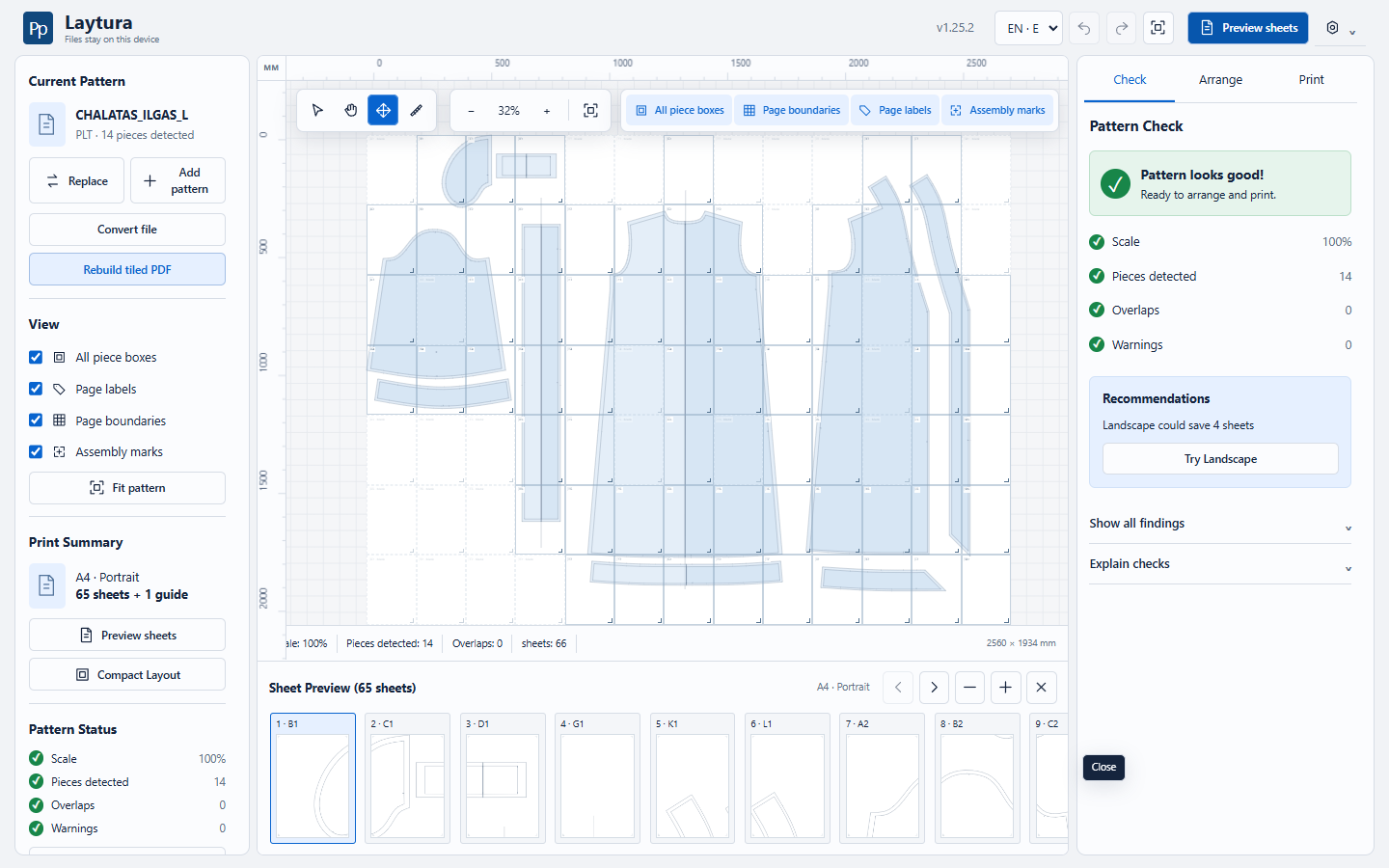Open the EN language dropdown
1389x868 pixels.
[x=1028, y=28]
